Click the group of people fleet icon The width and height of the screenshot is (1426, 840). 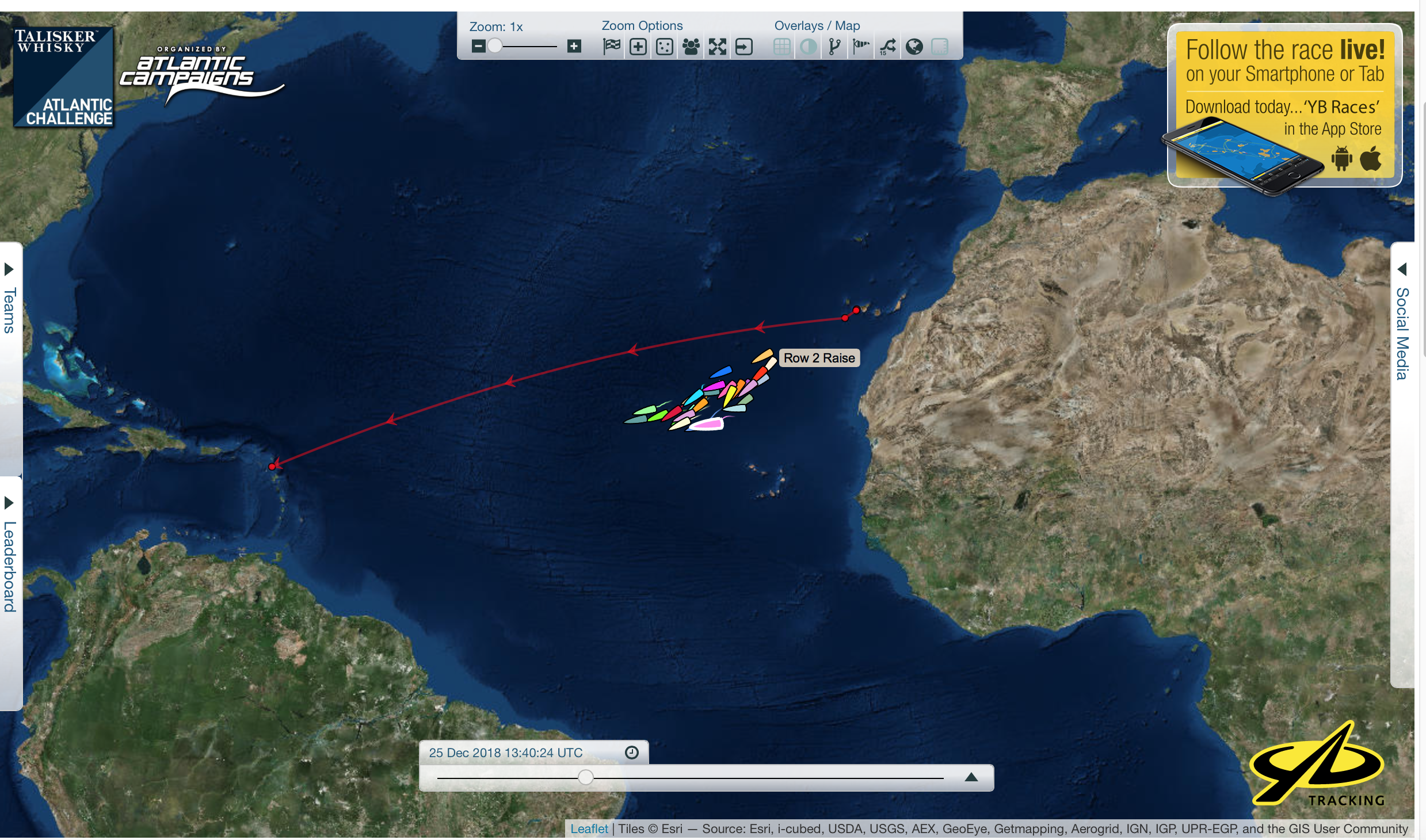click(691, 47)
